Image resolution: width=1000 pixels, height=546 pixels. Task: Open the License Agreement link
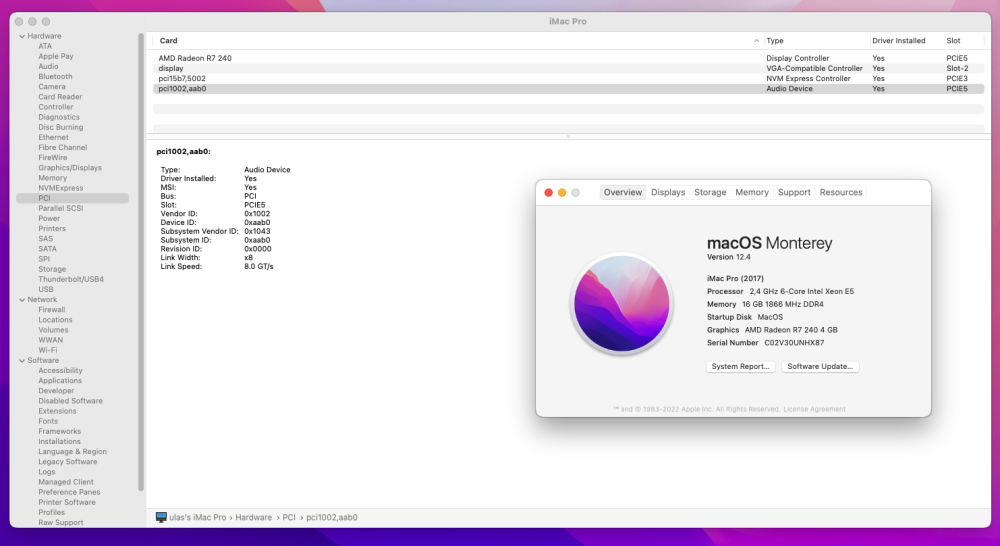[x=814, y=409]
